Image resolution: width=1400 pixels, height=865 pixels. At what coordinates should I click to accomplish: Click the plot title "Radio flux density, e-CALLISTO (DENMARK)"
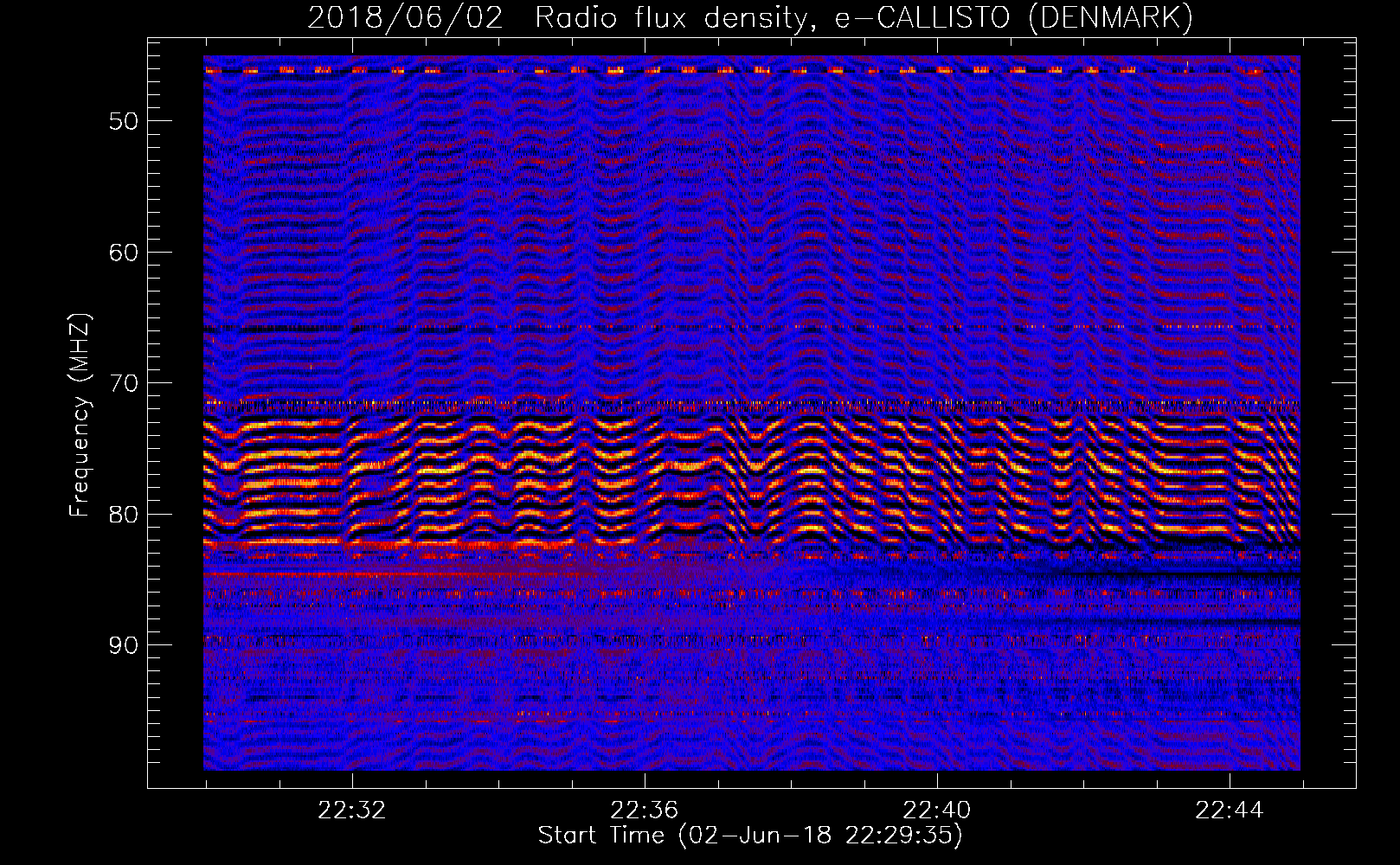point(864,18)
